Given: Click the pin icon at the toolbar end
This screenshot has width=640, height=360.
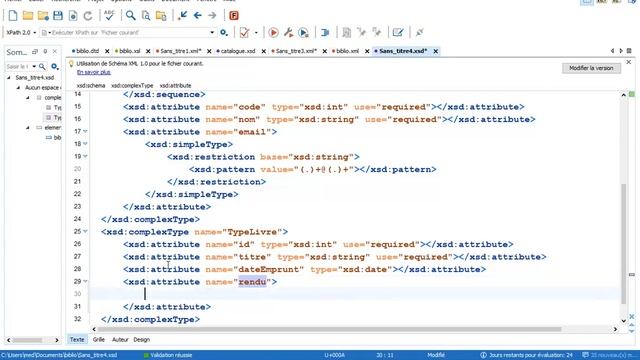Looking at the screenshot, I should coord(419,32).
